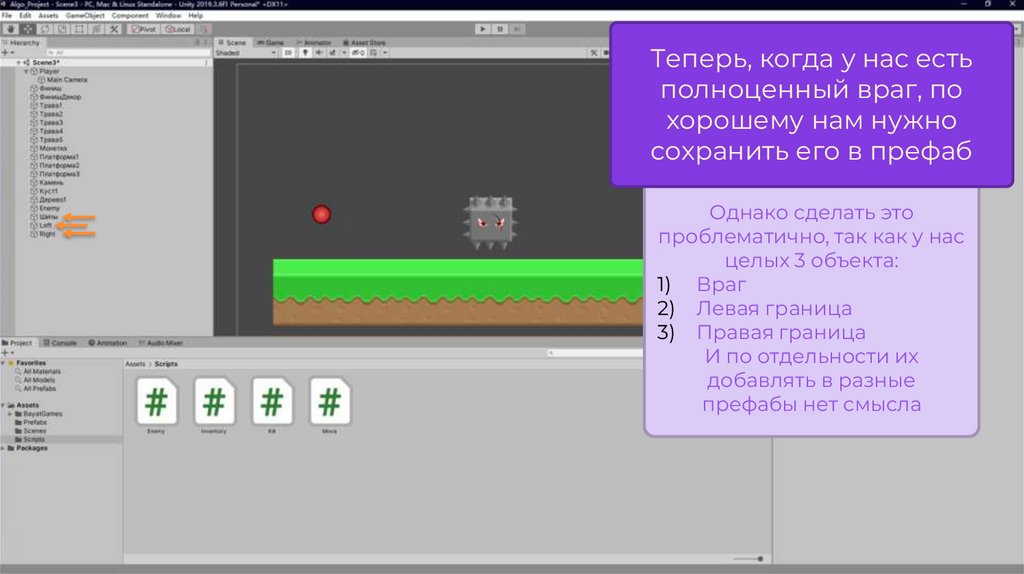Select the combined Transform tool
The height and width of the screenshot is (574, 1024).
pyautogui.click(x=96, y=29)
